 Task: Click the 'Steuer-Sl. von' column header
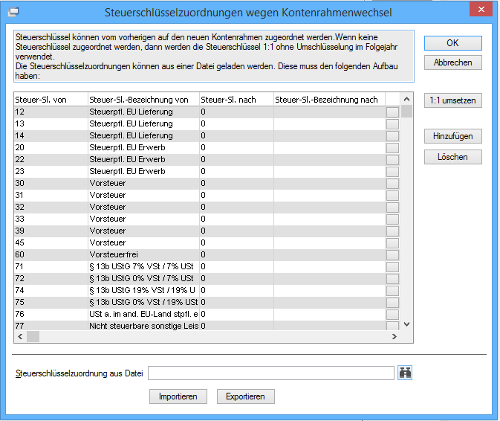tap(51, 100)
